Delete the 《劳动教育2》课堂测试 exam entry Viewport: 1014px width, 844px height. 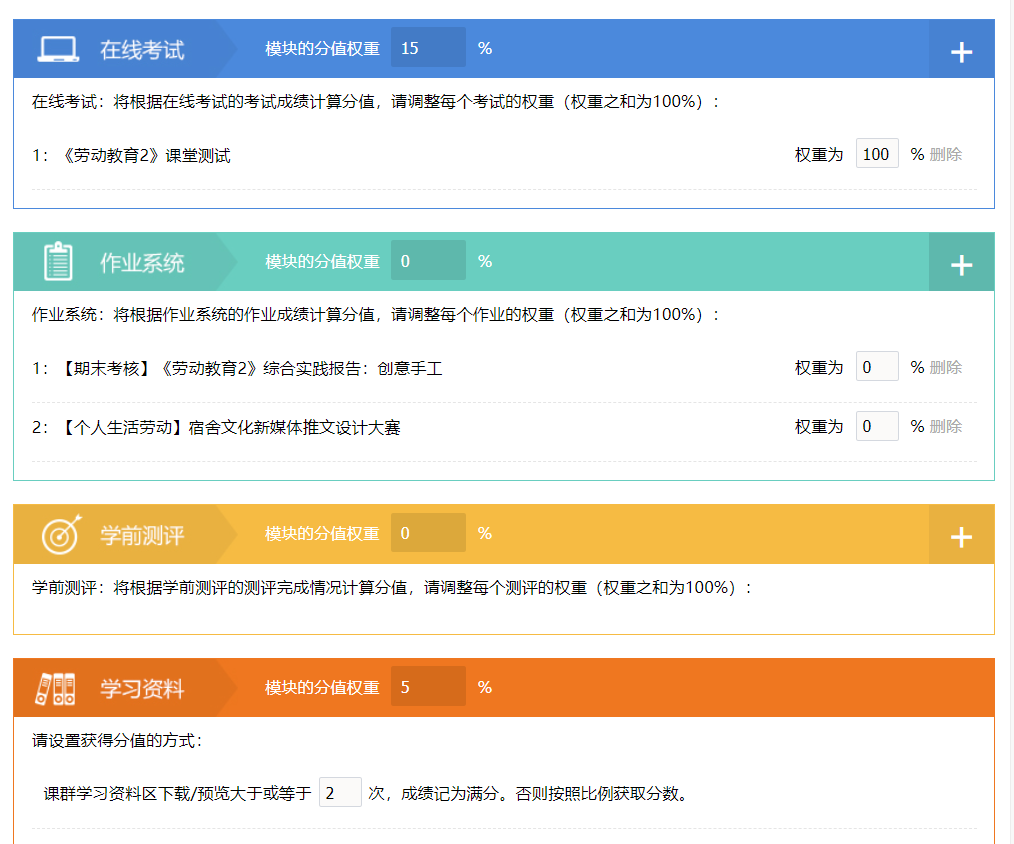pos(945,155)
